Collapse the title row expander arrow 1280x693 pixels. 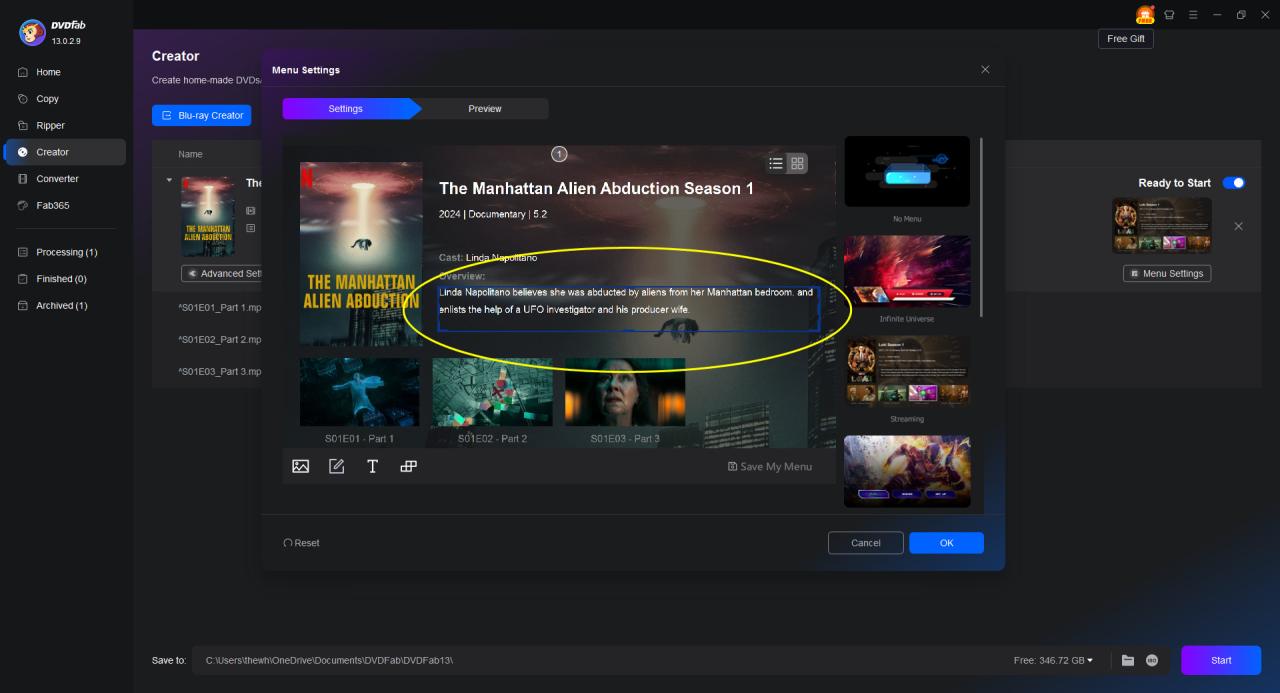click(x=169, y=181)
